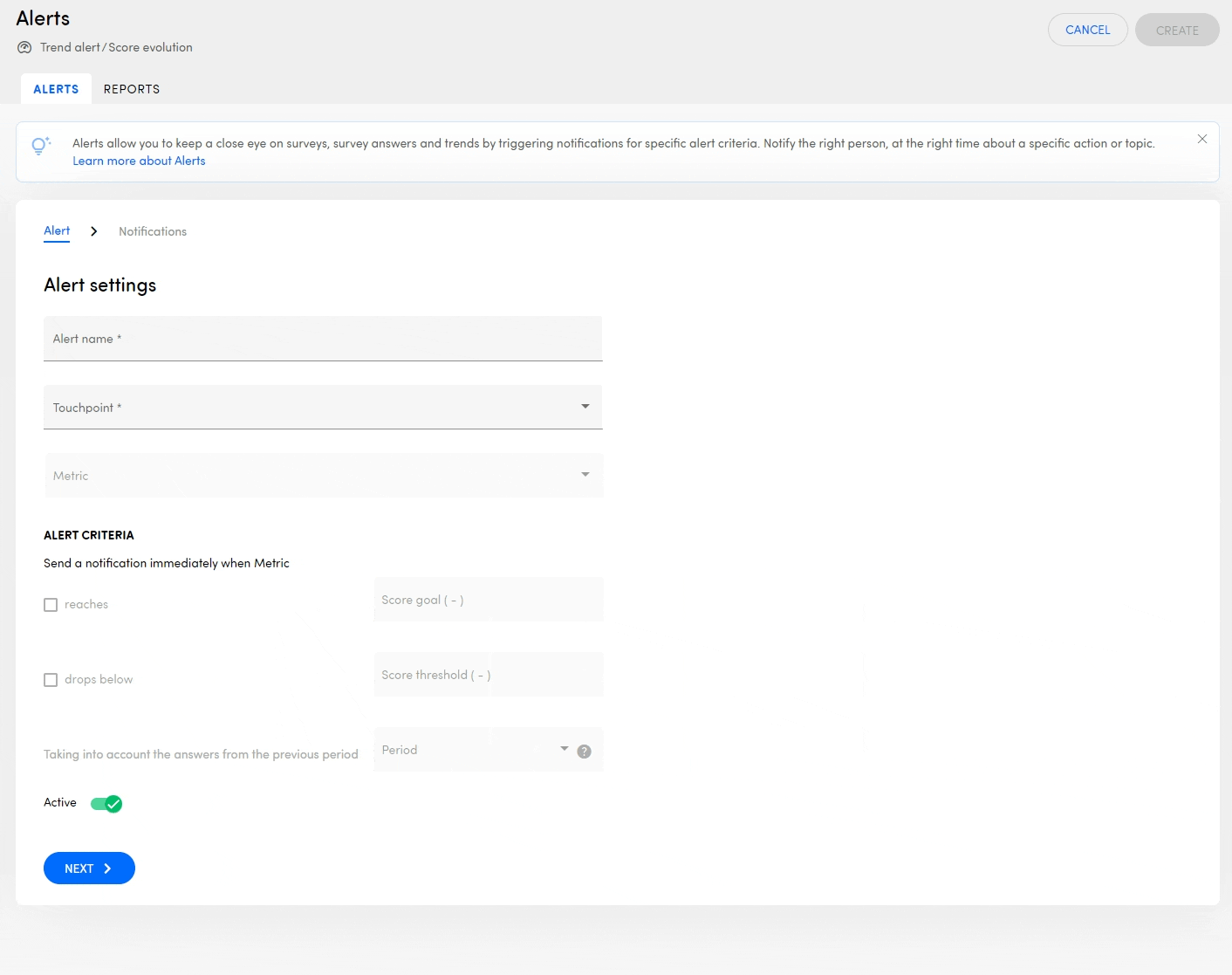
Task: Click the Score goal input field
Action: click(x=488, y=600)
